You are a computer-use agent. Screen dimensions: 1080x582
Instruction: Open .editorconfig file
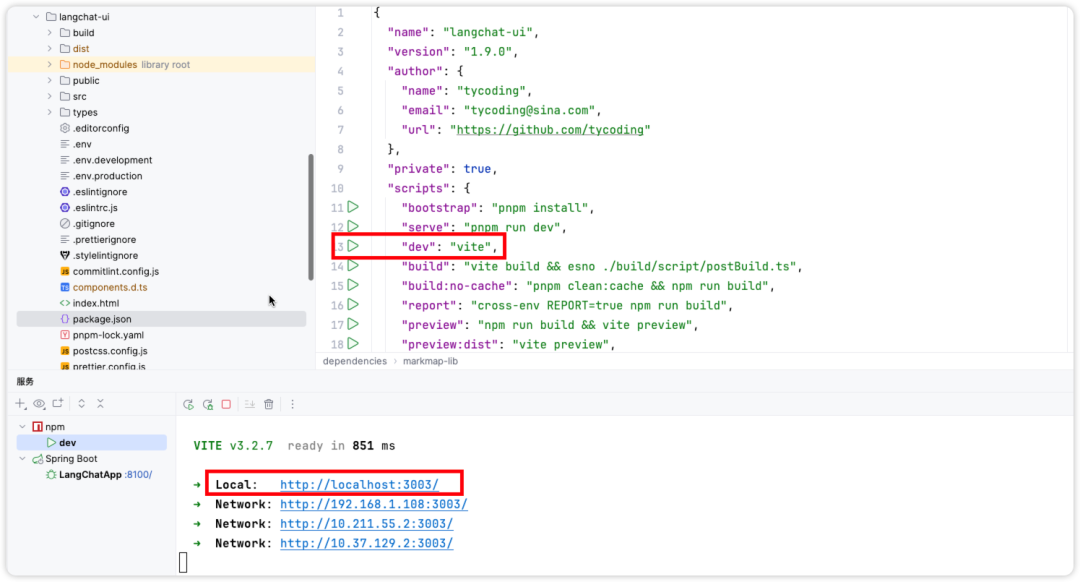[101, 128]
